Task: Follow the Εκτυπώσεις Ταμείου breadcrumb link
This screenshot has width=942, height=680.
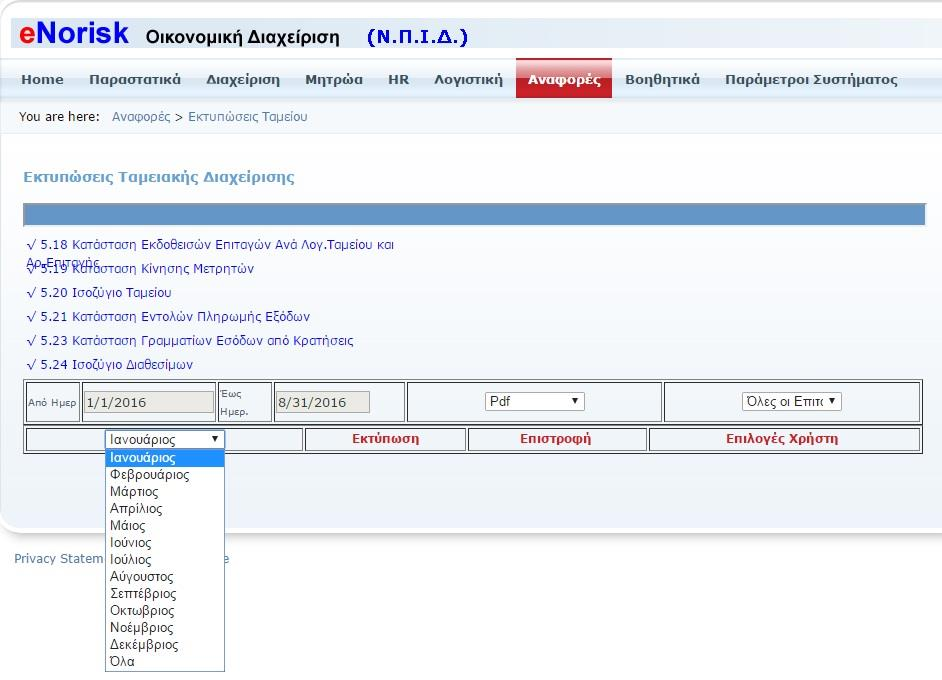Action: tap(248, 117)
